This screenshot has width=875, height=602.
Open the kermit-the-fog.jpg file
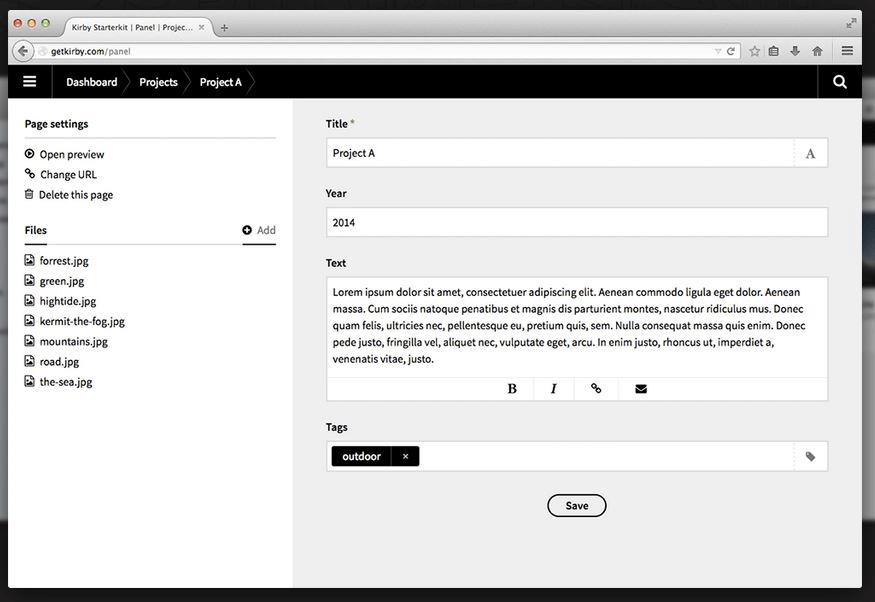81,321
